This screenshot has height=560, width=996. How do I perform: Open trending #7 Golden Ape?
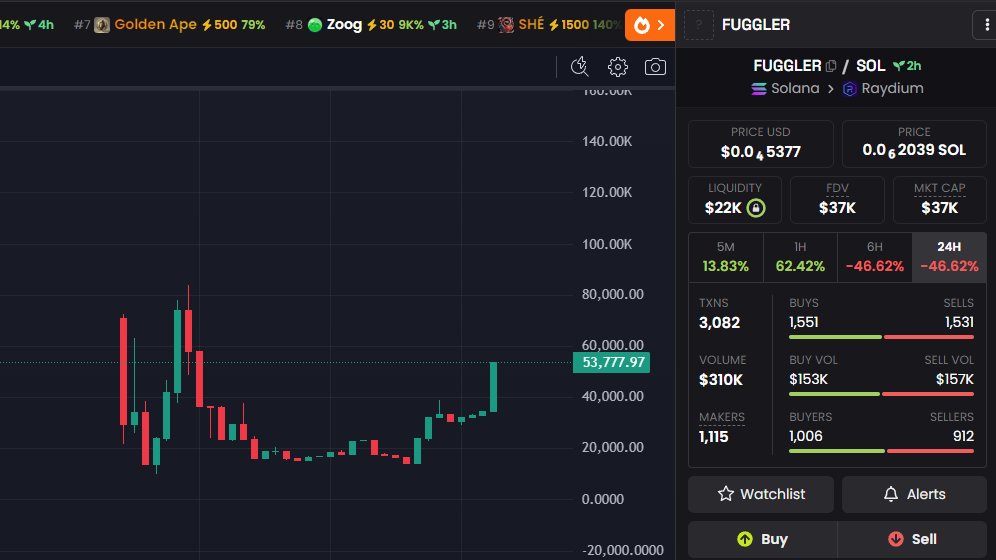point(170,25)
